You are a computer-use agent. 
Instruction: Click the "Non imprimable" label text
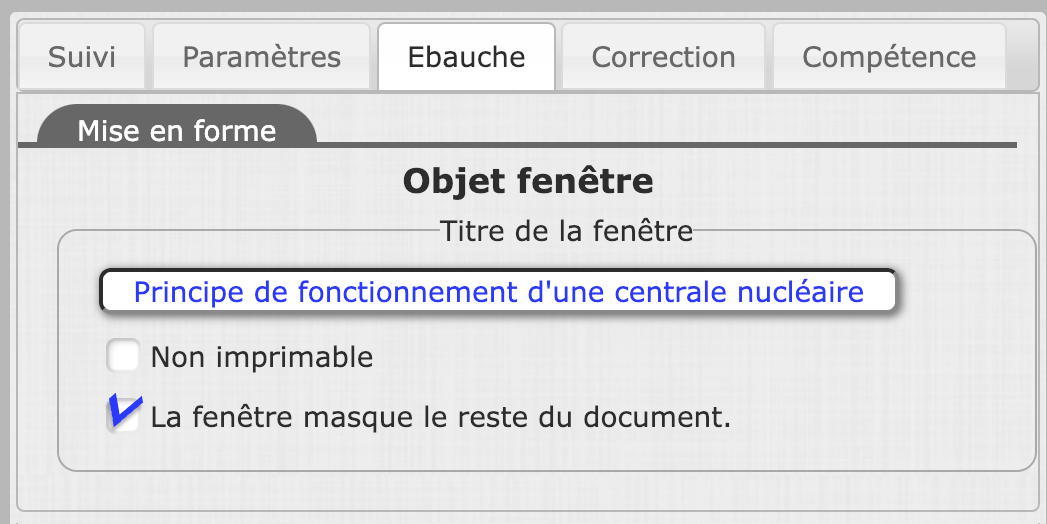click(x=261, y=357)
